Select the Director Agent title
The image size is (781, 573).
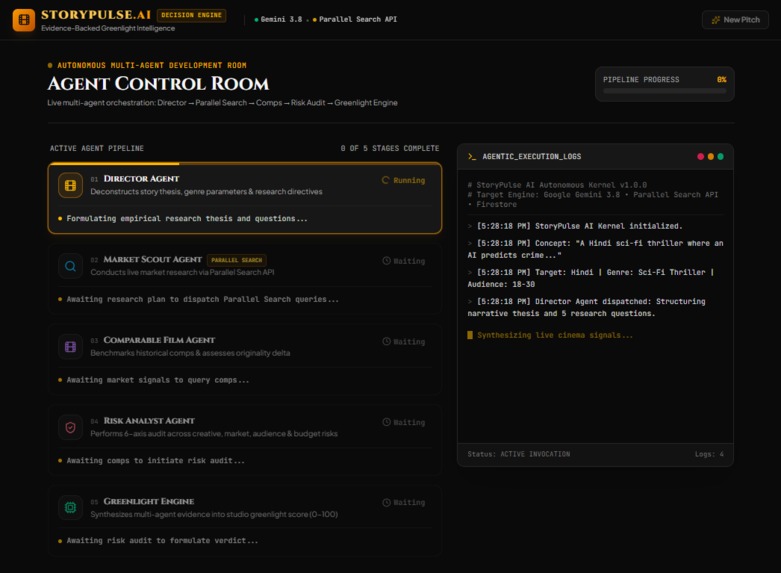141,178
